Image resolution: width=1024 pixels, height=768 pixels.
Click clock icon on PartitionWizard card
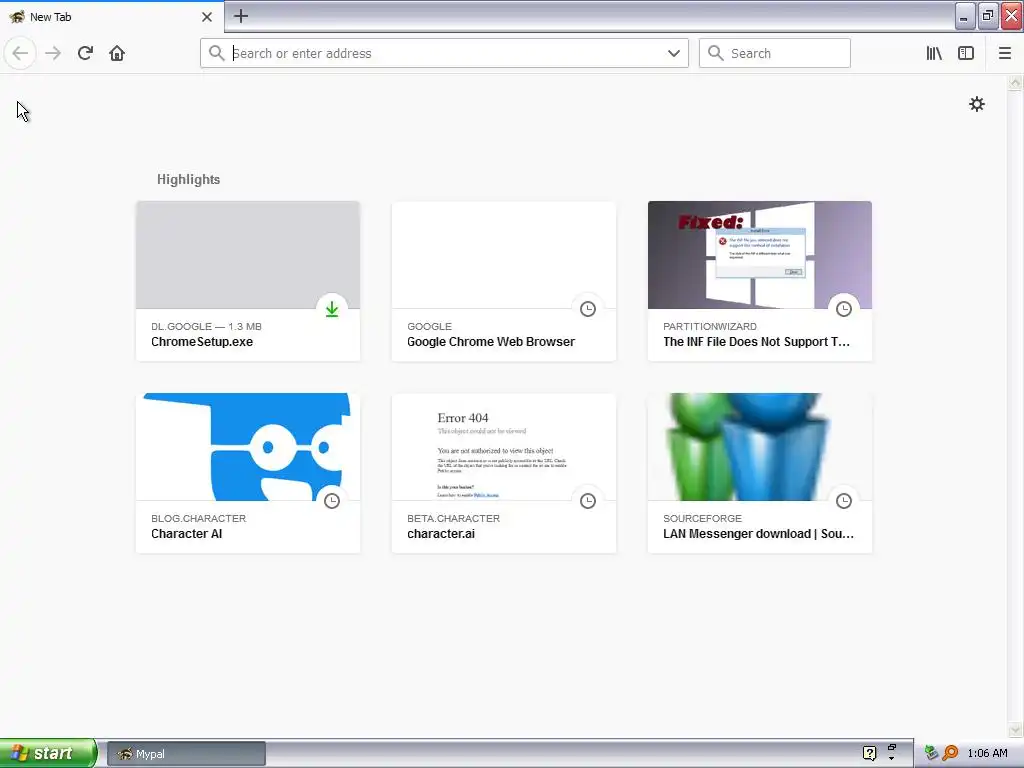(844, 309)
